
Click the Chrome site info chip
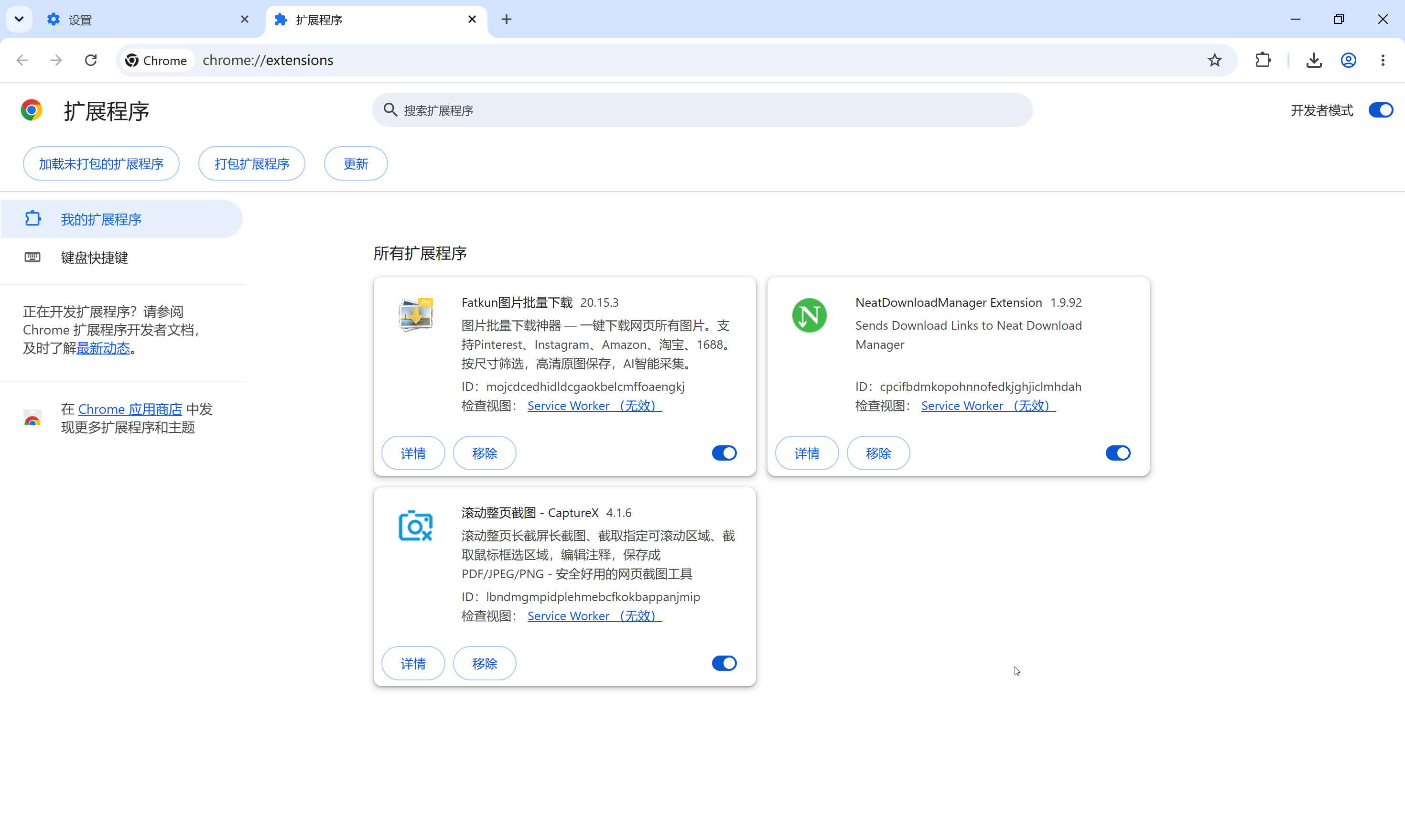pos(156,60)
